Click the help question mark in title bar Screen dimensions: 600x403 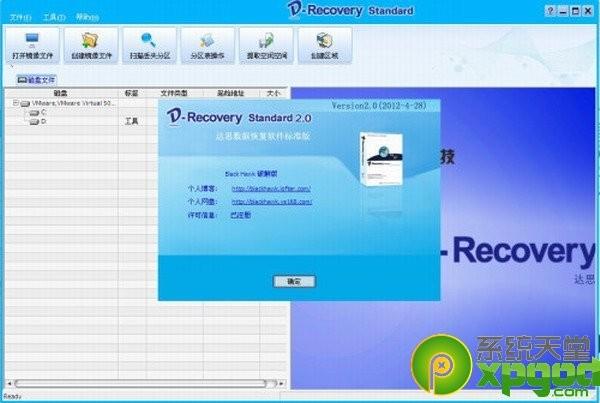pos(550,11)
